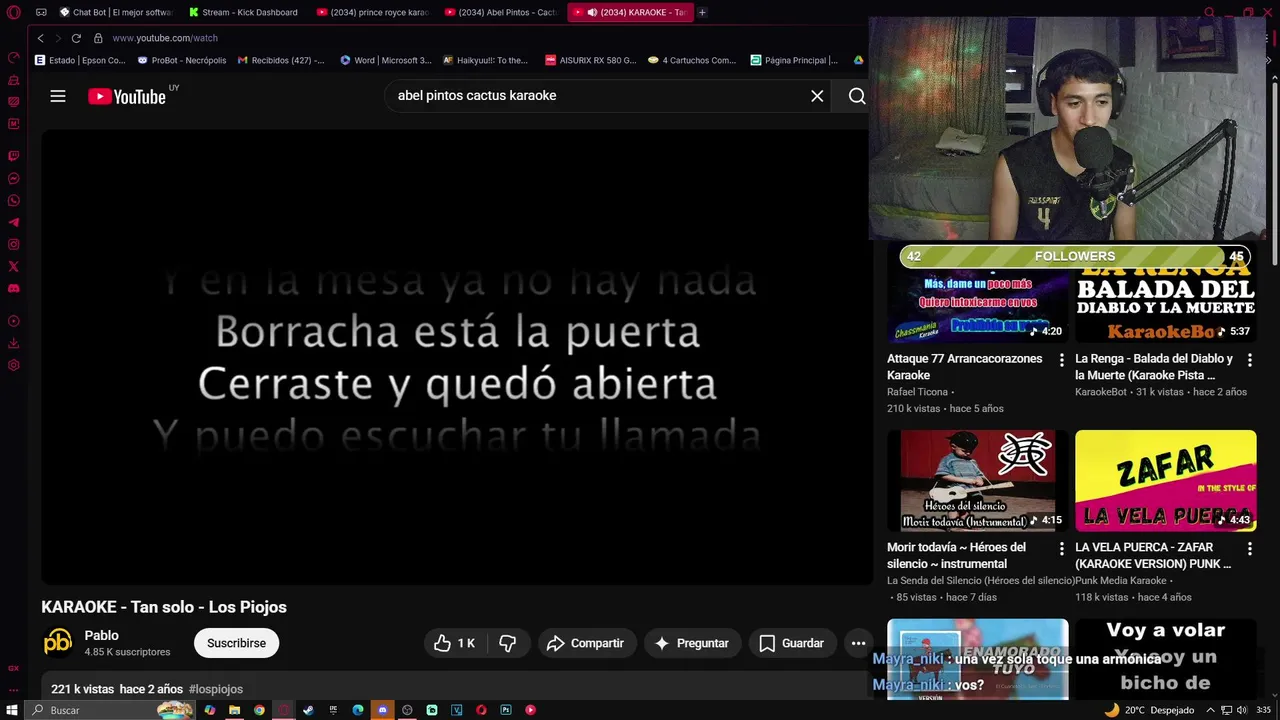
Task: Open the Word | Microsoft bookmark
Action: [x=386, y=60]
